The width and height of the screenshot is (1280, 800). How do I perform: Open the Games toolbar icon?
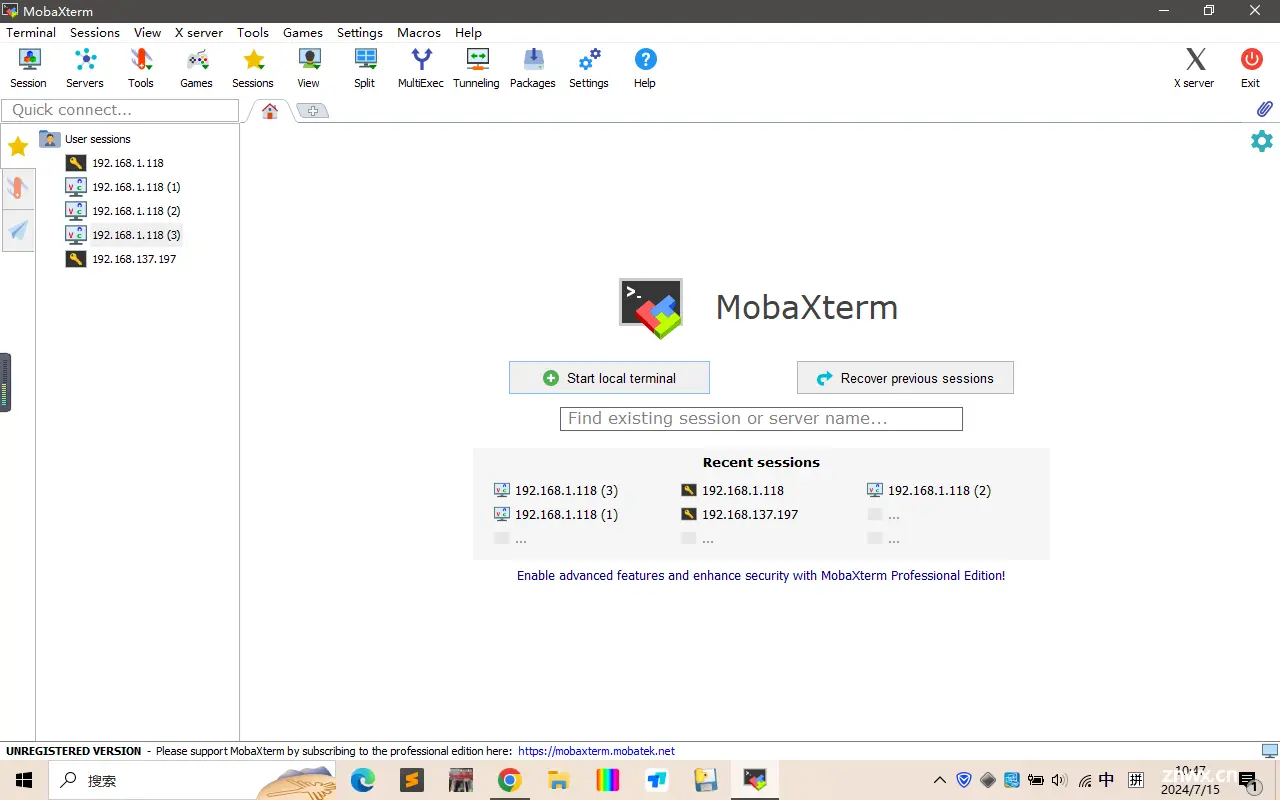point(196,68)
